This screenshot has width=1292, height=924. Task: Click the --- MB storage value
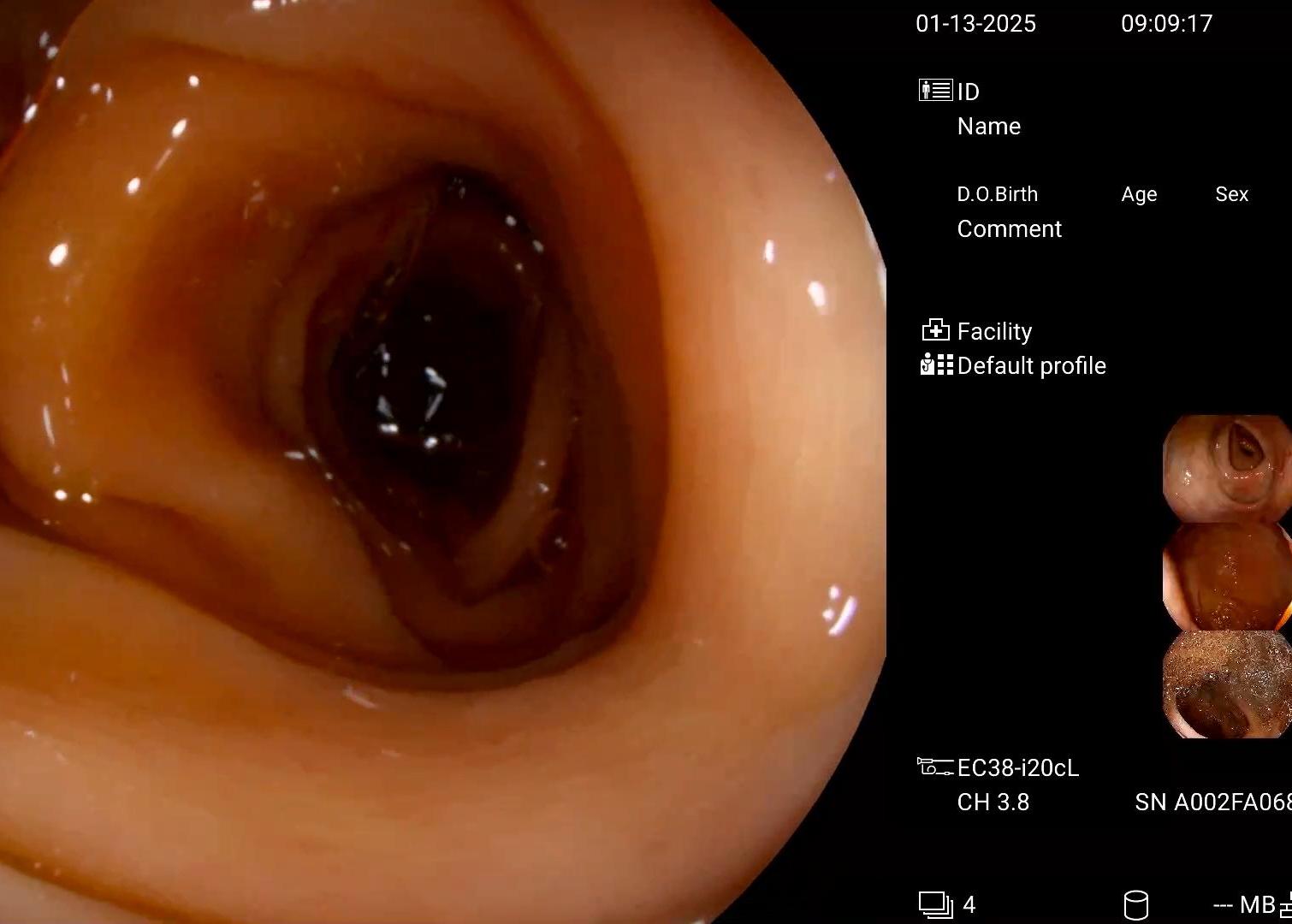[1244, 905]
